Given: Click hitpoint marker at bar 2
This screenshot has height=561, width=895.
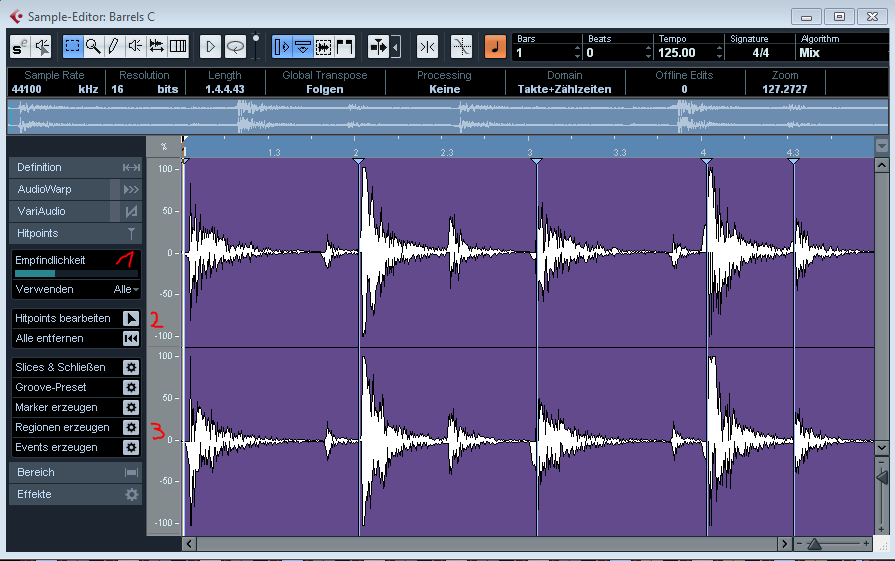Looking at the screenshot, I should click(358, 162).
